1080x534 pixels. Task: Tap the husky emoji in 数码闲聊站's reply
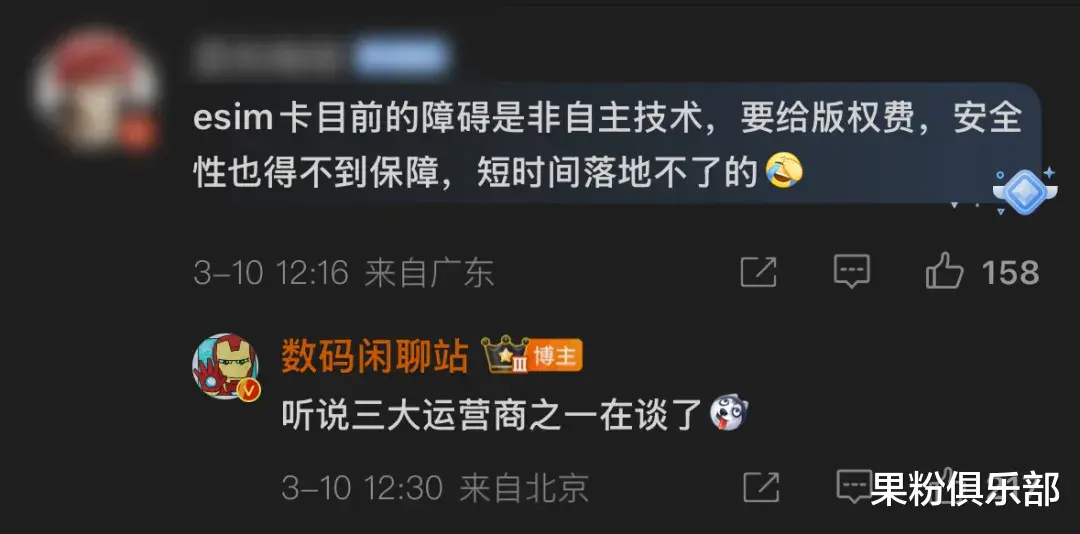point(729,415)
